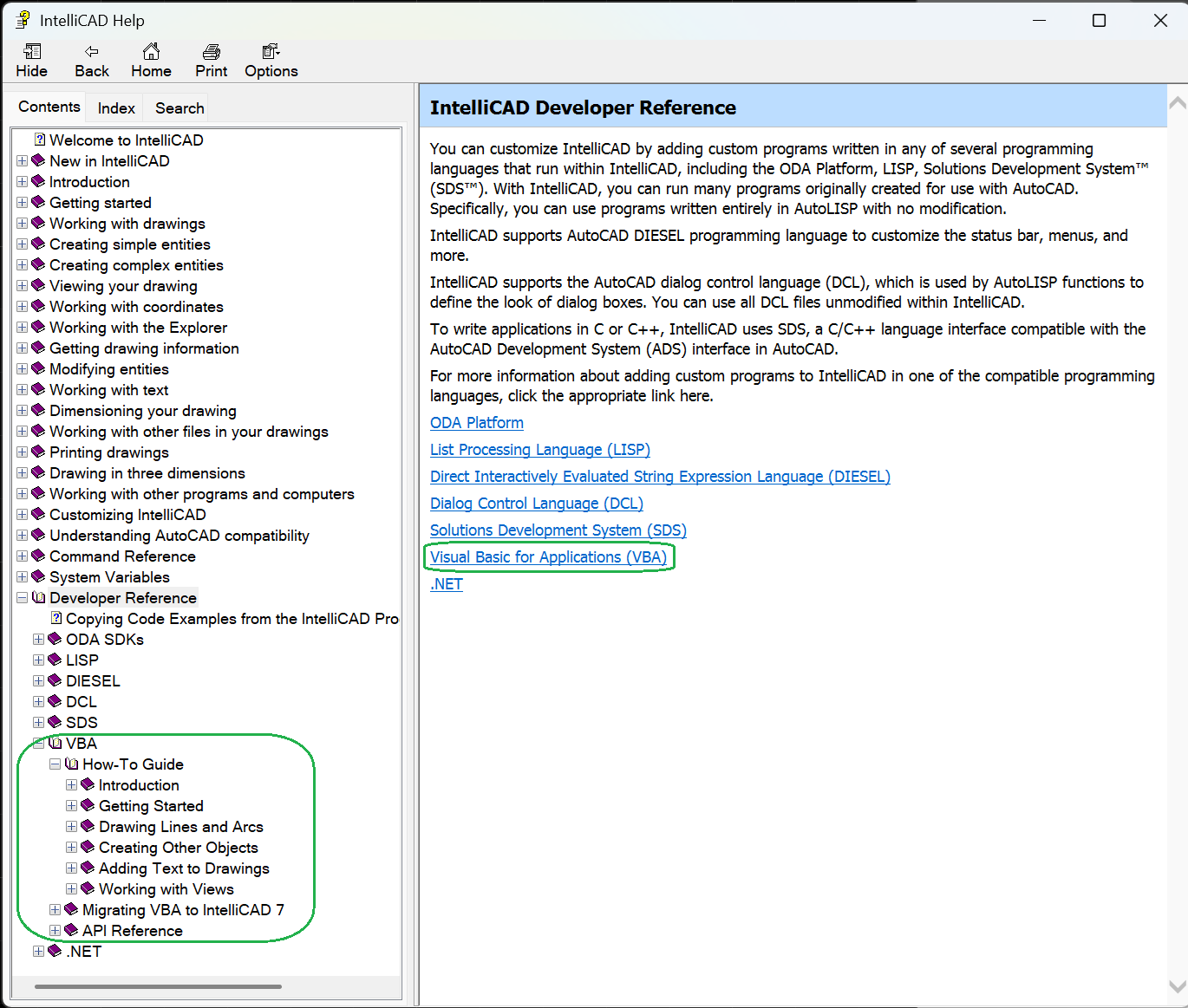Click the book icon beside Drawing Lines and Arcs
This screenshot has height=1008, width=1188.
click(x=88, y=826)
